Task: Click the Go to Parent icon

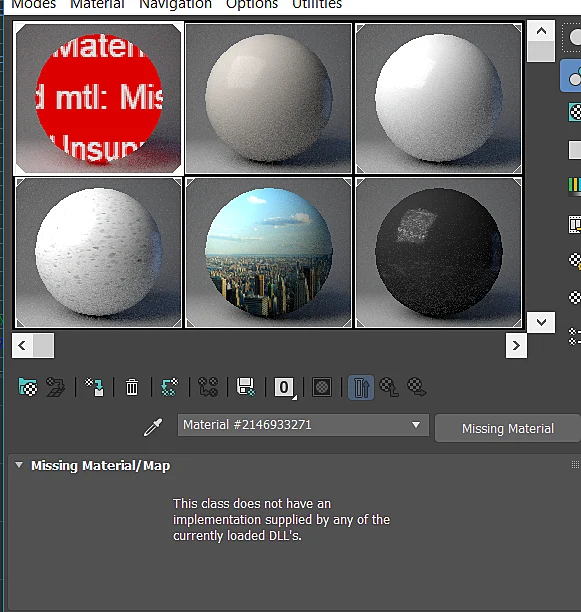Action: [x=389, y=387]
